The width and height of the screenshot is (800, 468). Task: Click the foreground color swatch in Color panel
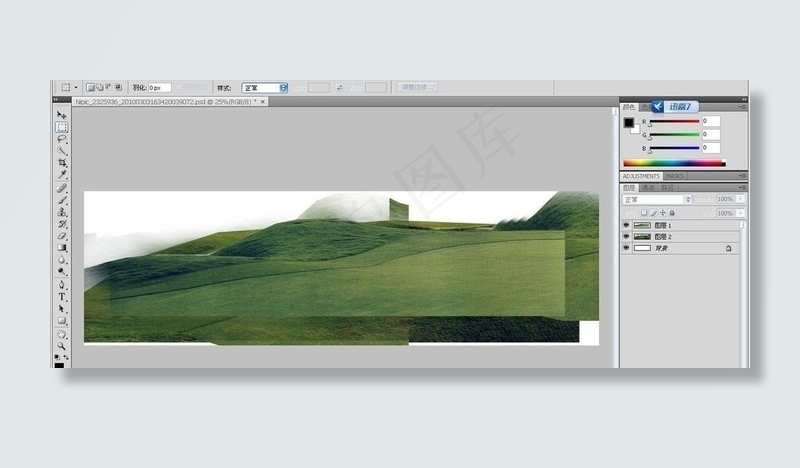[x=629, y=122]
